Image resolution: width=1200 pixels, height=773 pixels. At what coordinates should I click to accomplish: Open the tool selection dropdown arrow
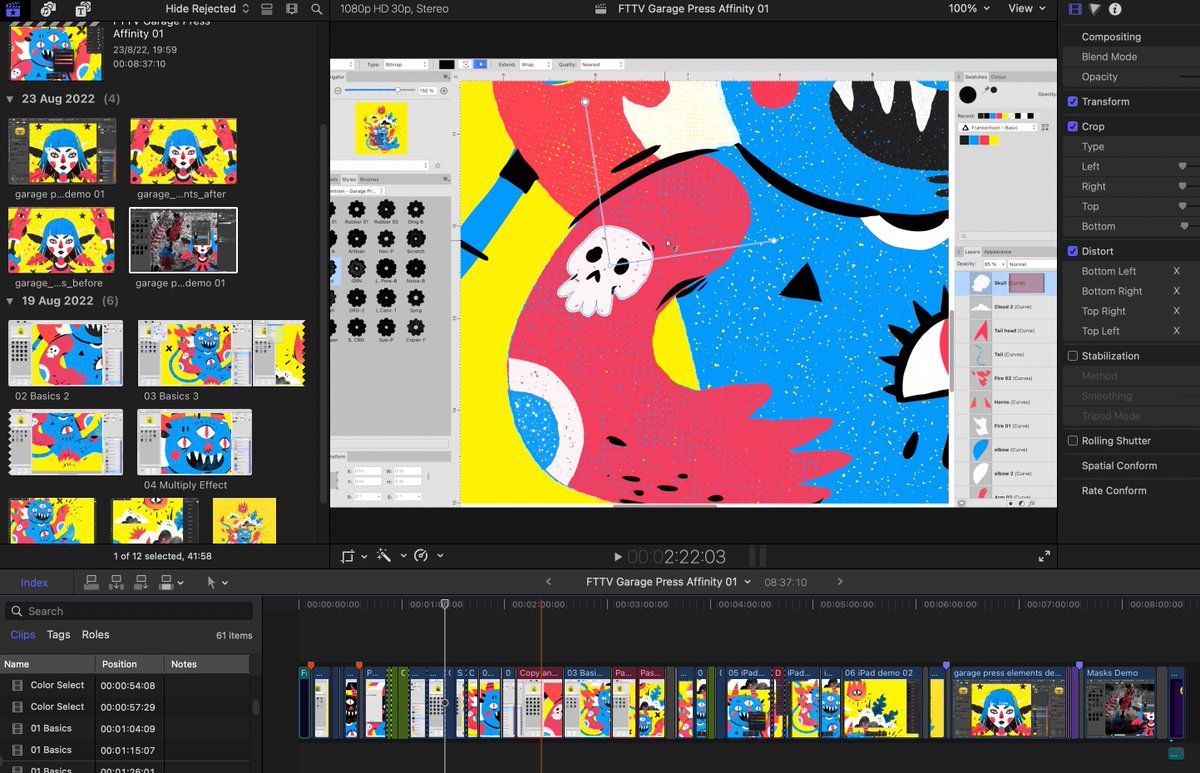[x=225, y=583]
